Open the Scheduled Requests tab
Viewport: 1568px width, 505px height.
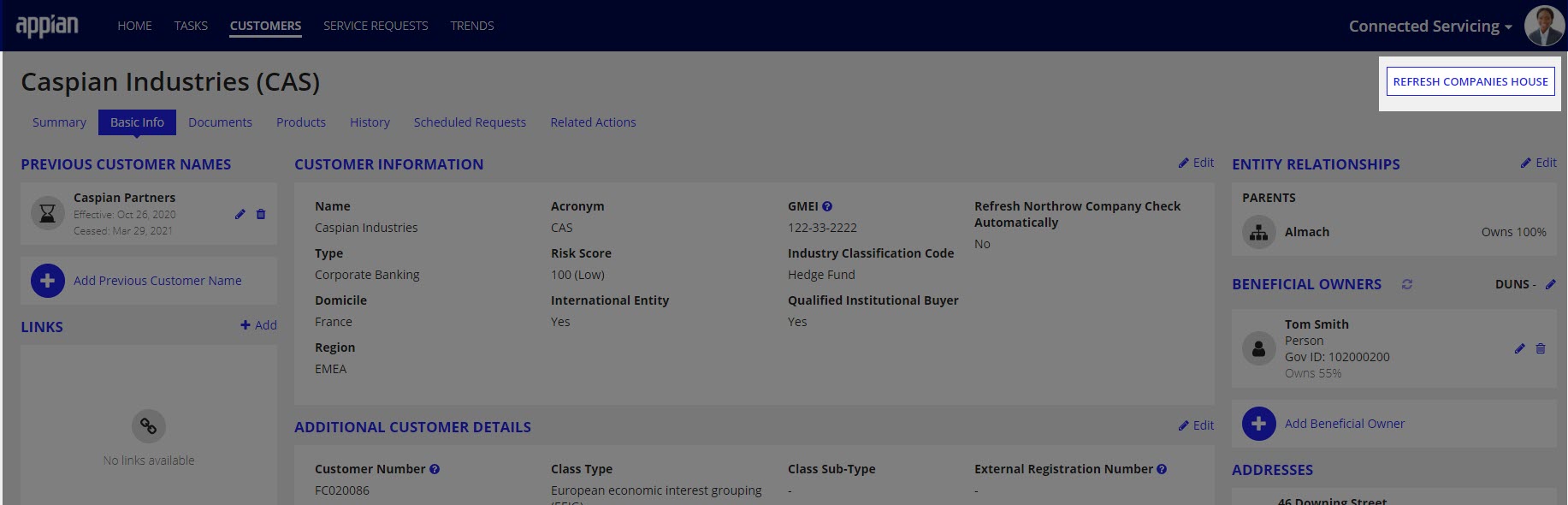470,122
